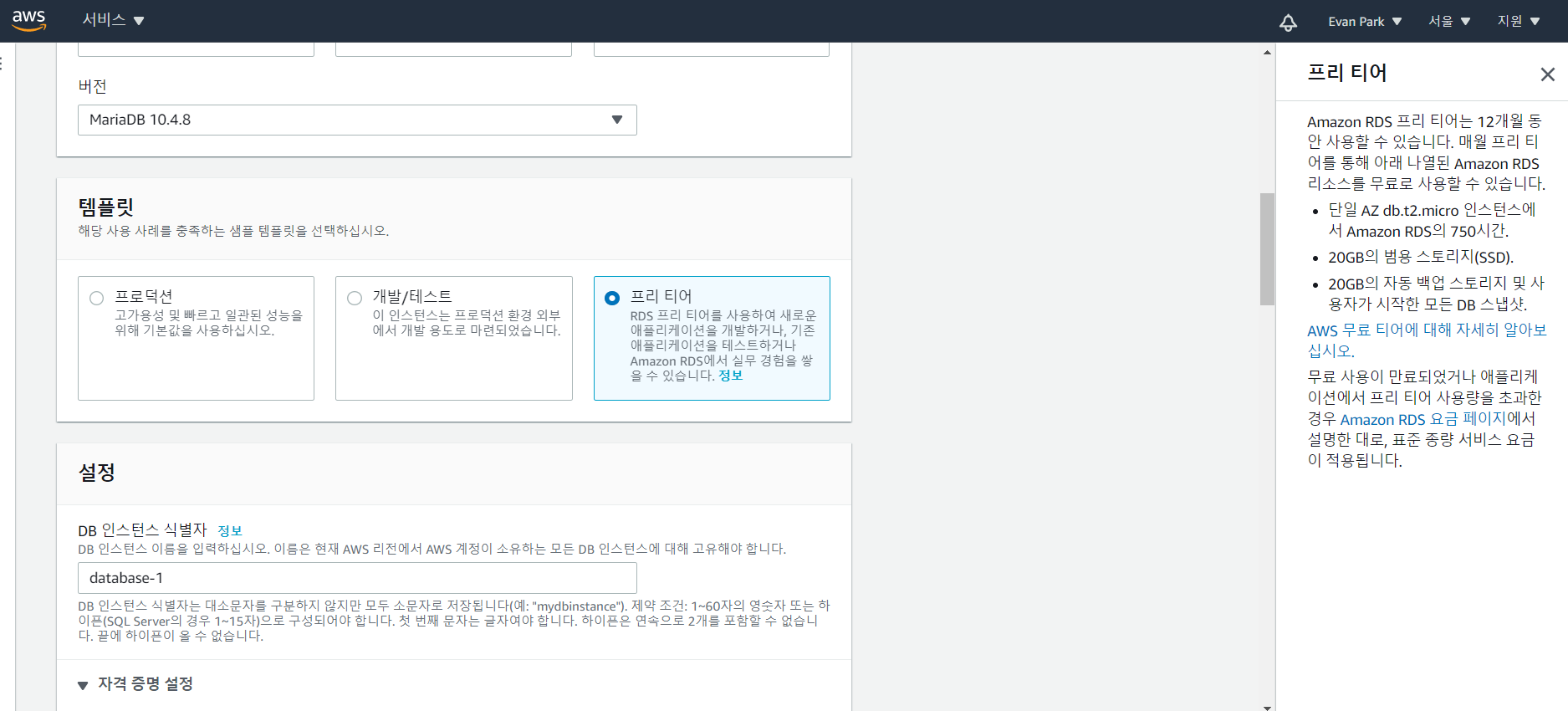Click the scrollbar up arrow
Viewport: 1568px width, 711px height.
click(x=1267, y=52)
